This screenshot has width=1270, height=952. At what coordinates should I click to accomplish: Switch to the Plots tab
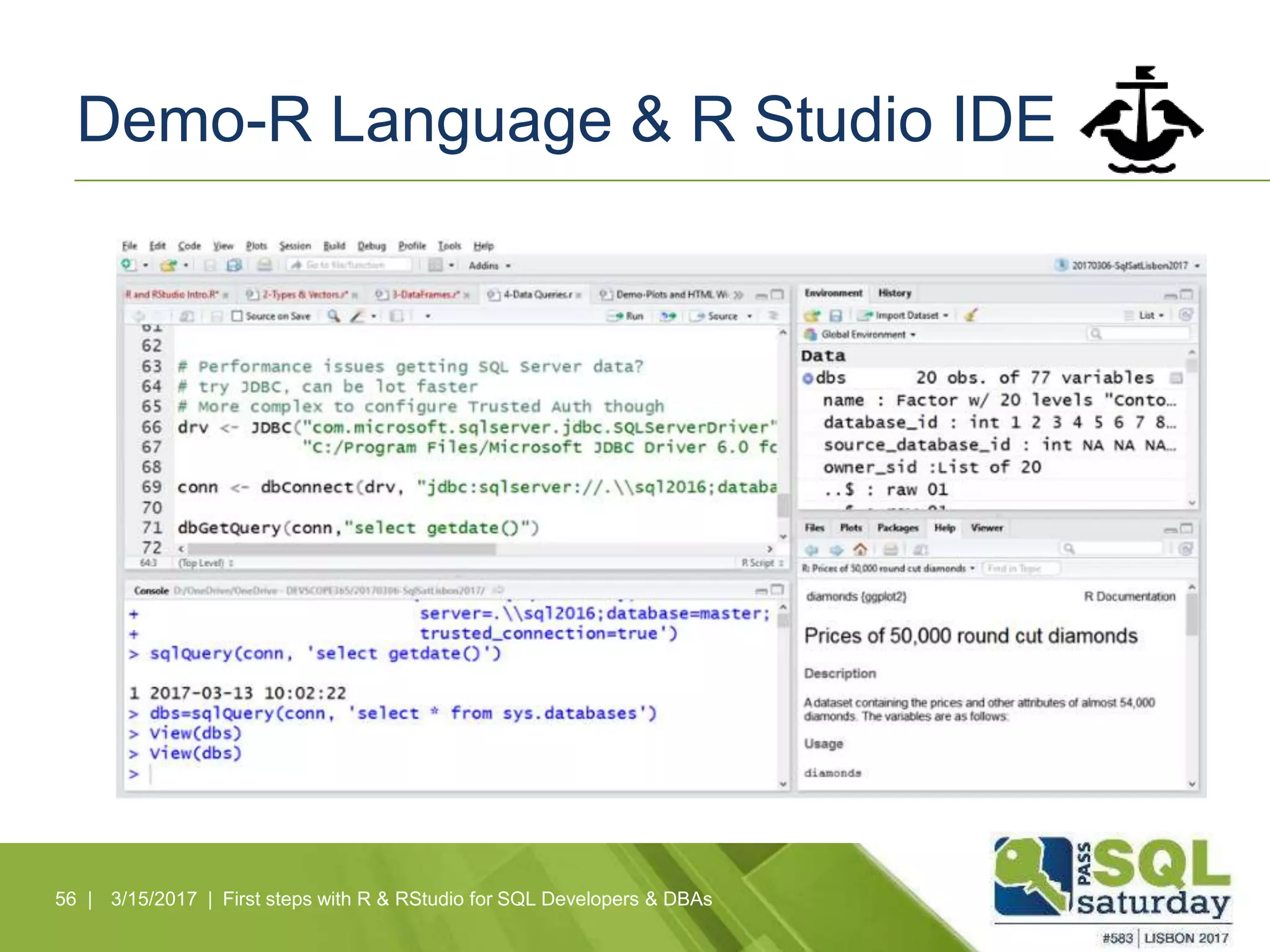851,528
